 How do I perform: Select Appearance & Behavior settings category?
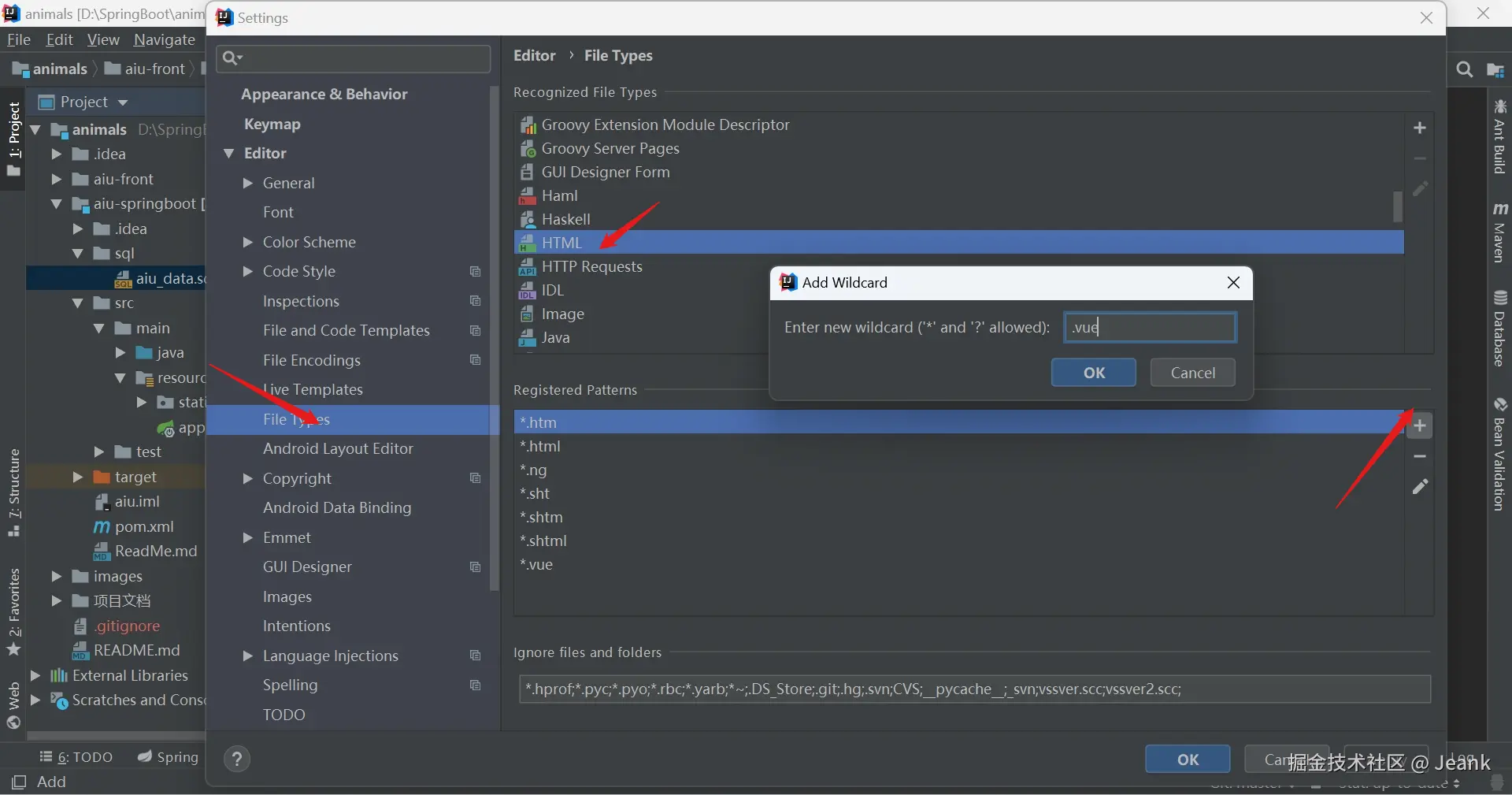(x=324, y=94)
